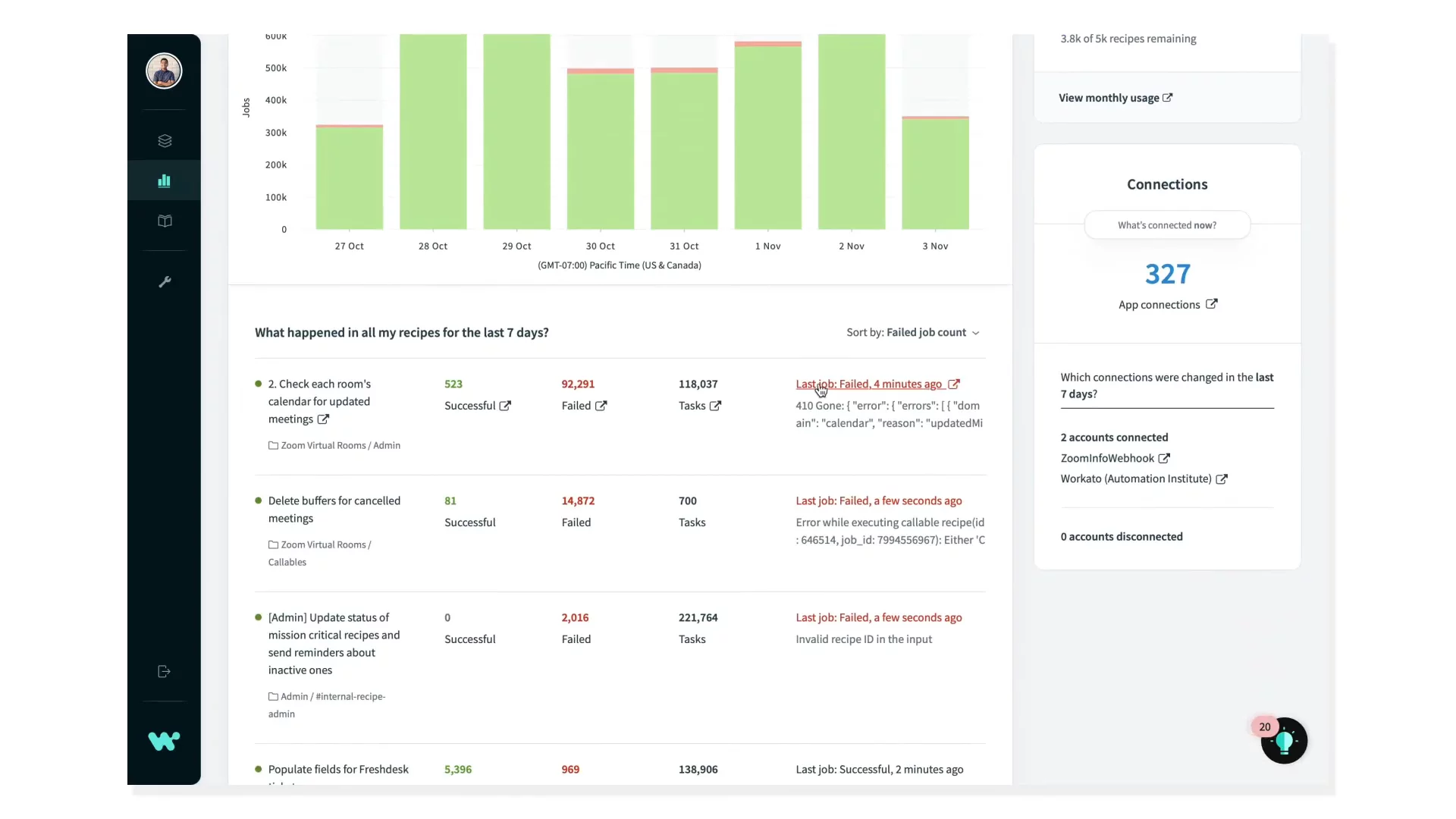Click the logout icon in sidebar
1456x819 pixels.
(164, 671)
